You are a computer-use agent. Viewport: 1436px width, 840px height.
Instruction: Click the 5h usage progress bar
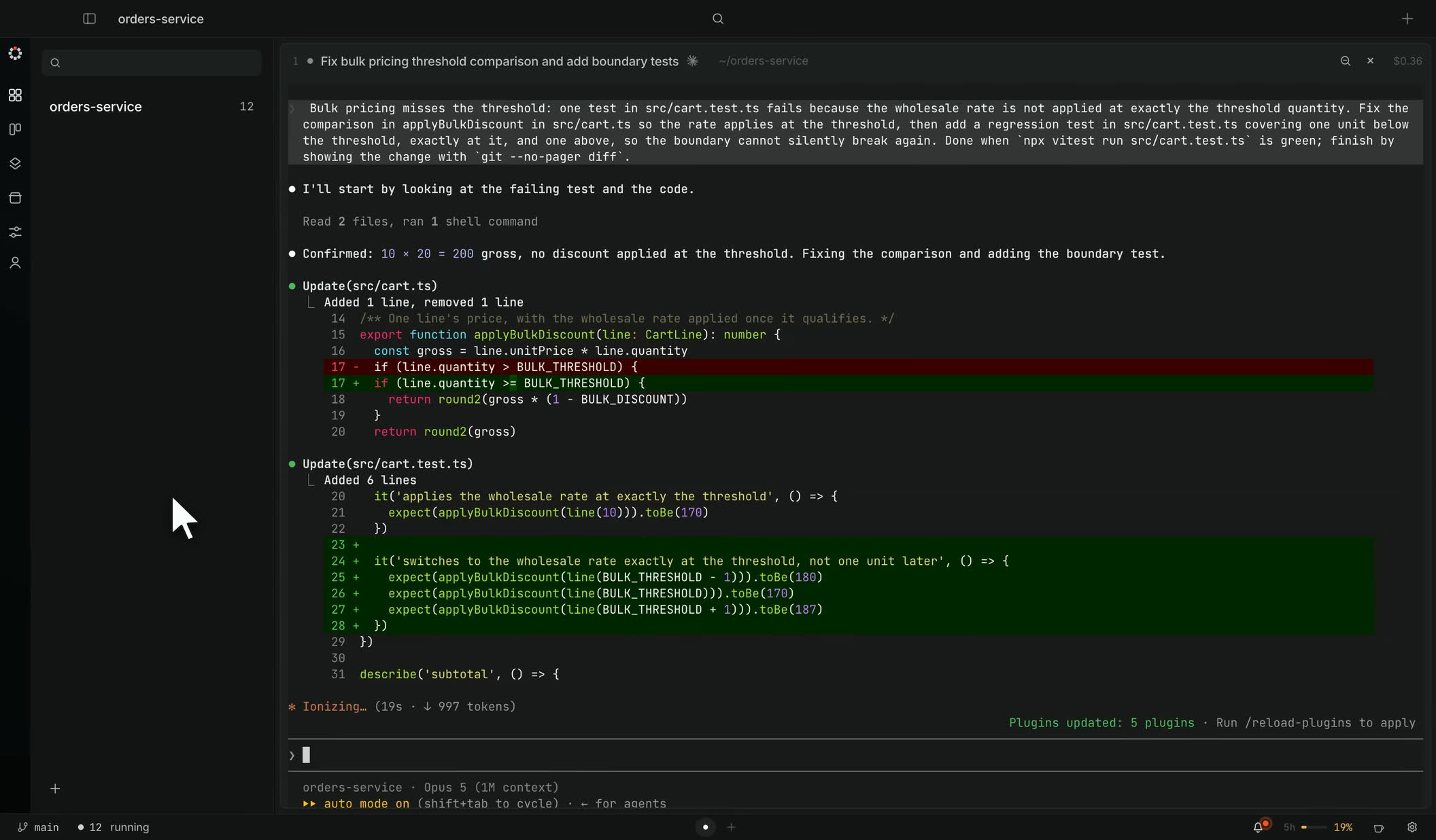tap(1313, 827)
